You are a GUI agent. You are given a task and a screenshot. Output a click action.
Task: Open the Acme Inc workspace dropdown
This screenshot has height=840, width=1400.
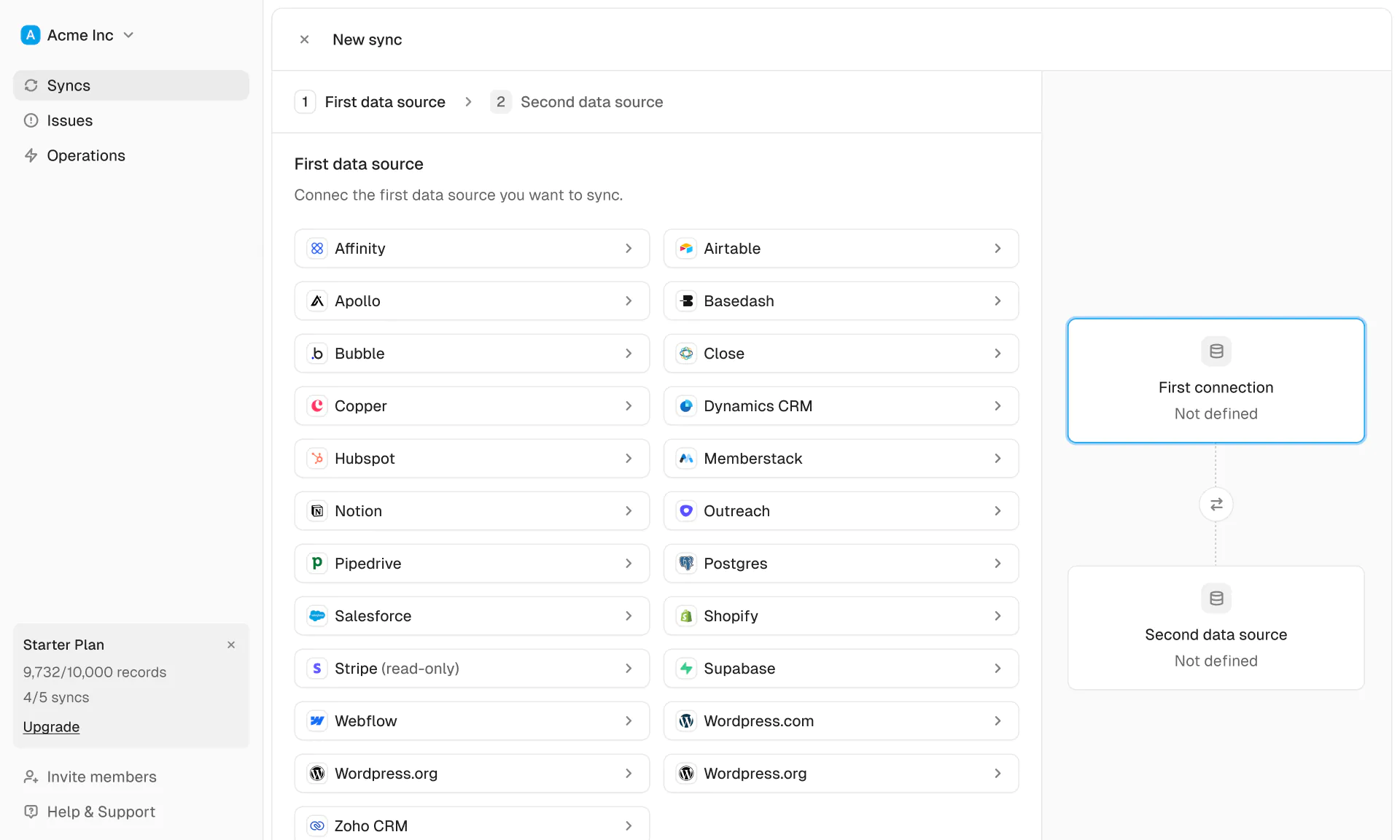coord(77,35)
